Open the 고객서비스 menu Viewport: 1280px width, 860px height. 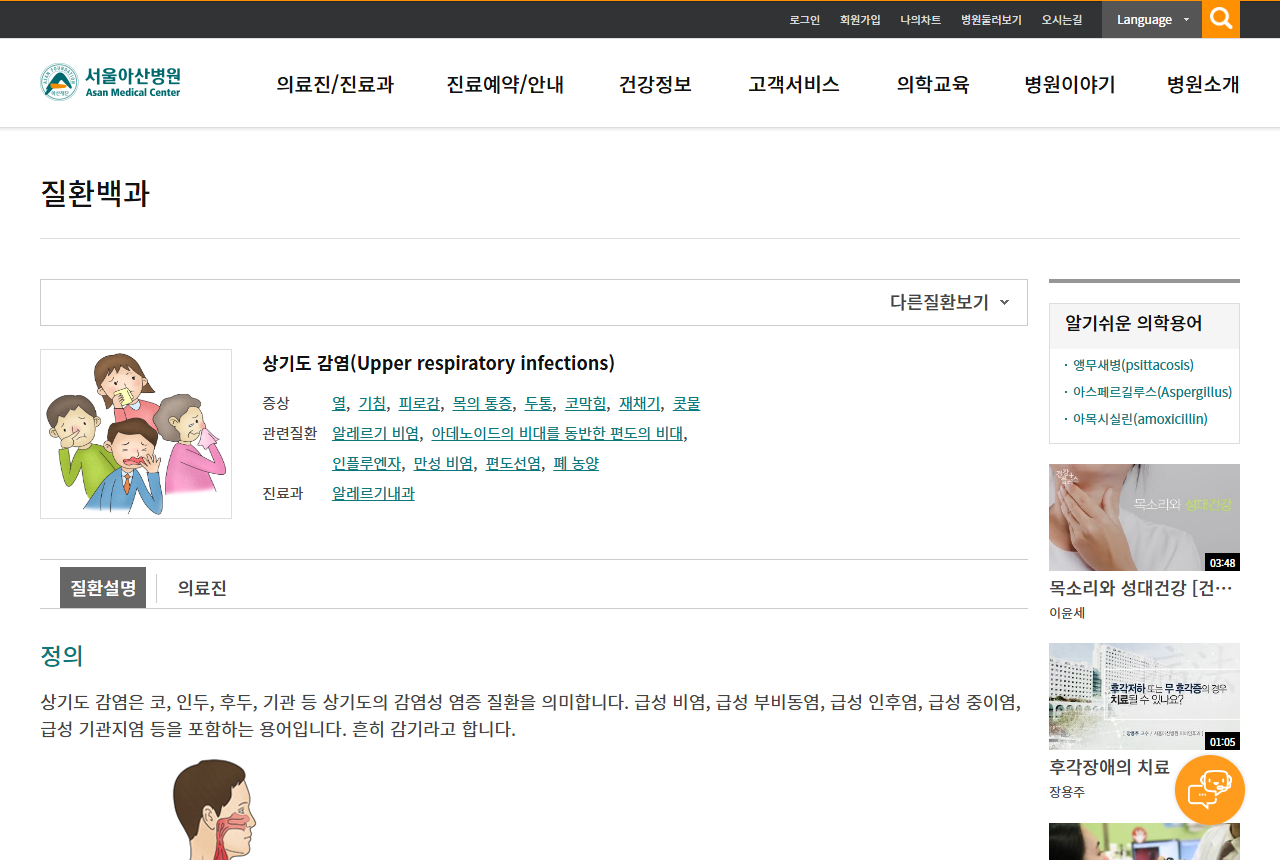(x=794, y=84)
